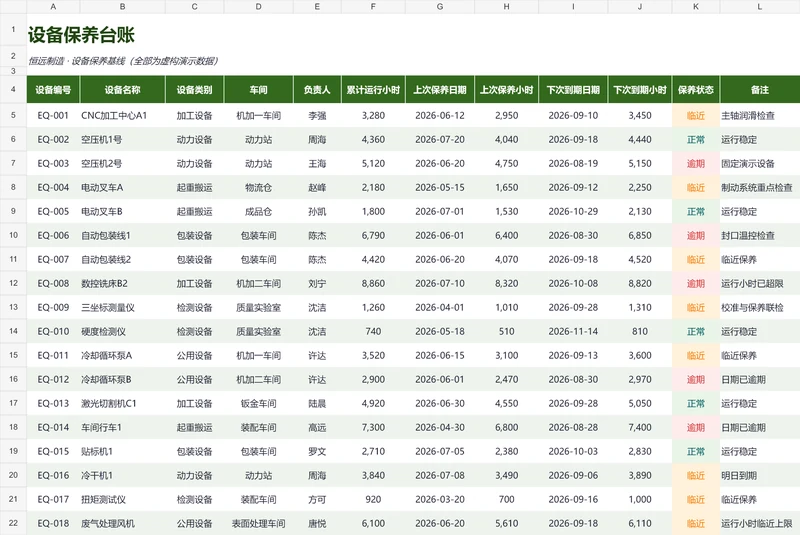The height and width of the screenshot is (535, 800).
Task: Select cell 贴标机1
Action: click(122, 451)
